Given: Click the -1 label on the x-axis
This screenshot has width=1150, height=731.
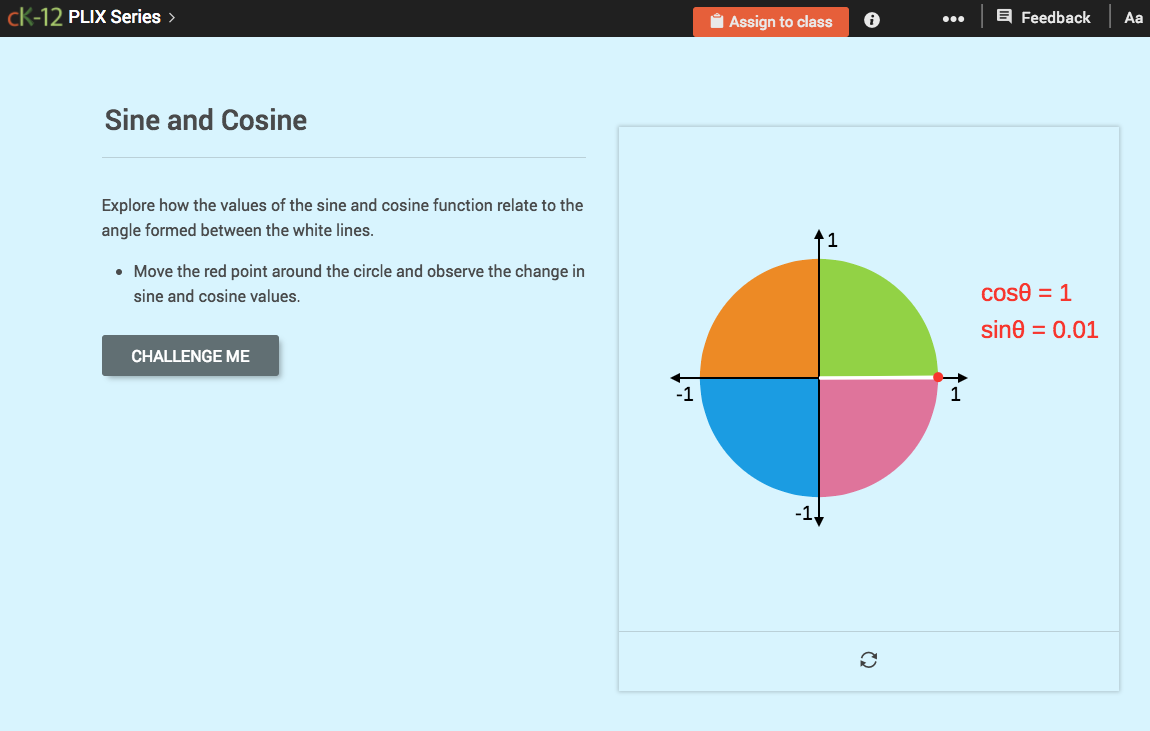Looking at the screenshot, I should pyautogui.click(x=684, y=394).
